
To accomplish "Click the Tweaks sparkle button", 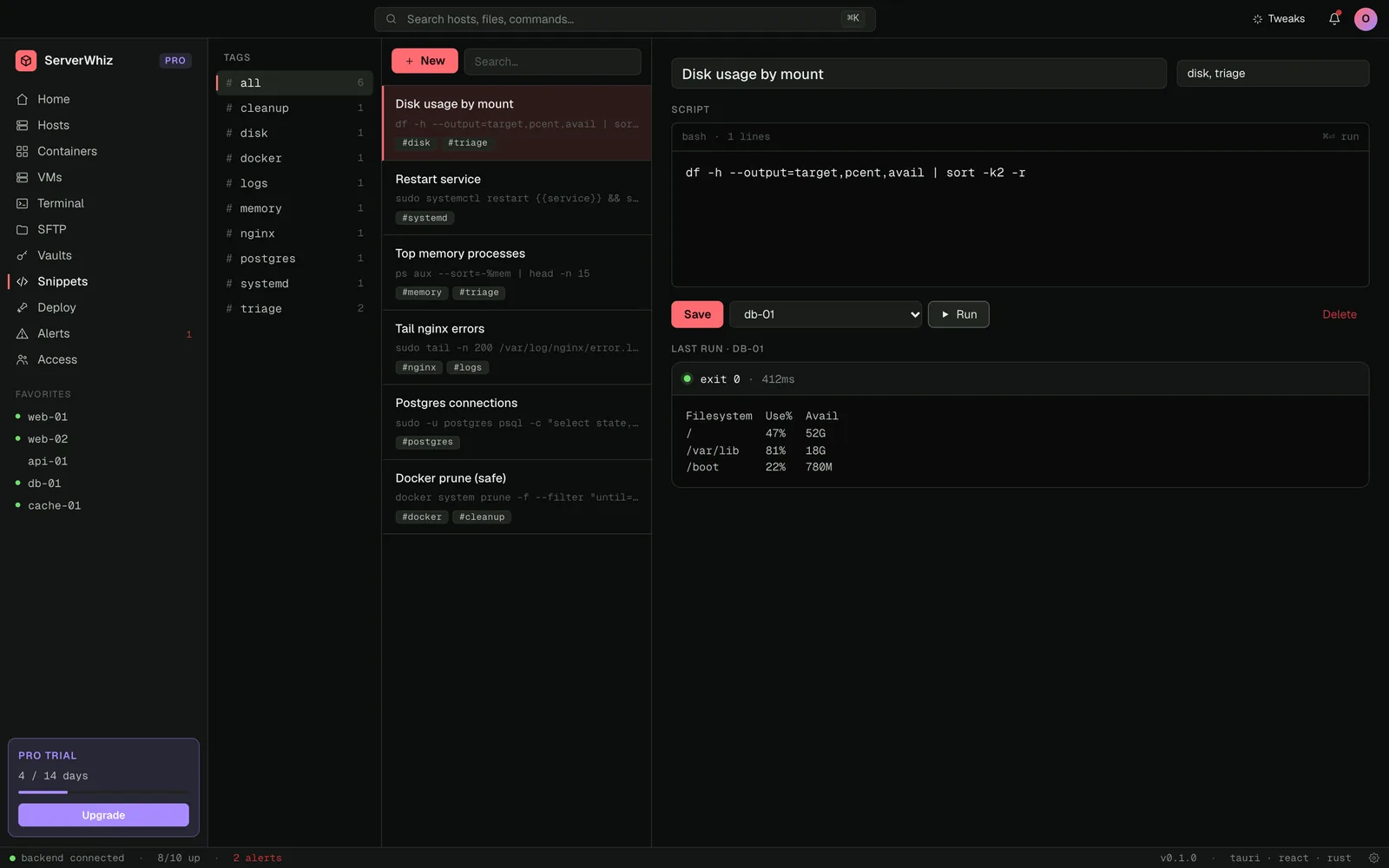I will pyautogui.click(x=1279, y=18).
